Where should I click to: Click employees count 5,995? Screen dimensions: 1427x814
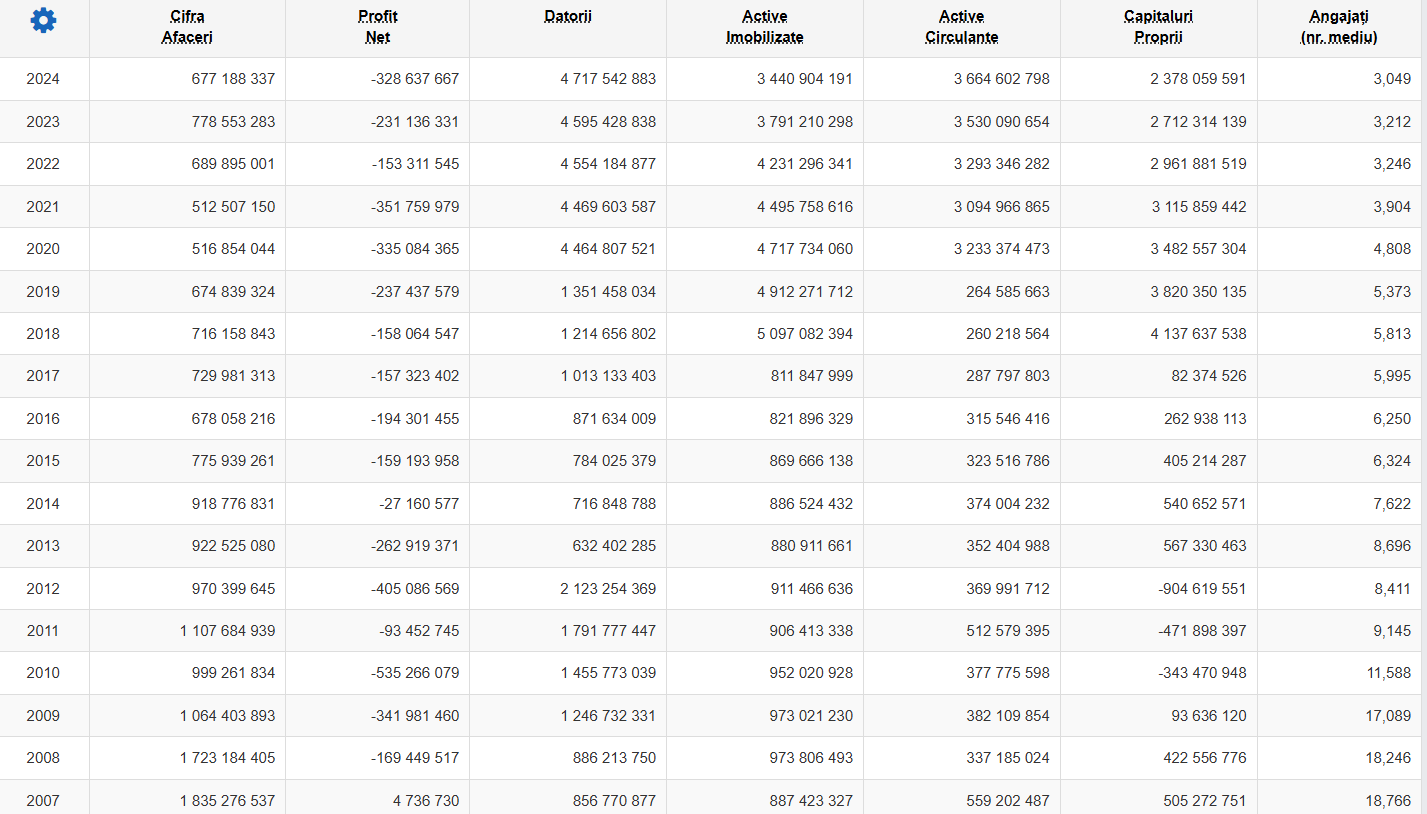pos(1392,376)
